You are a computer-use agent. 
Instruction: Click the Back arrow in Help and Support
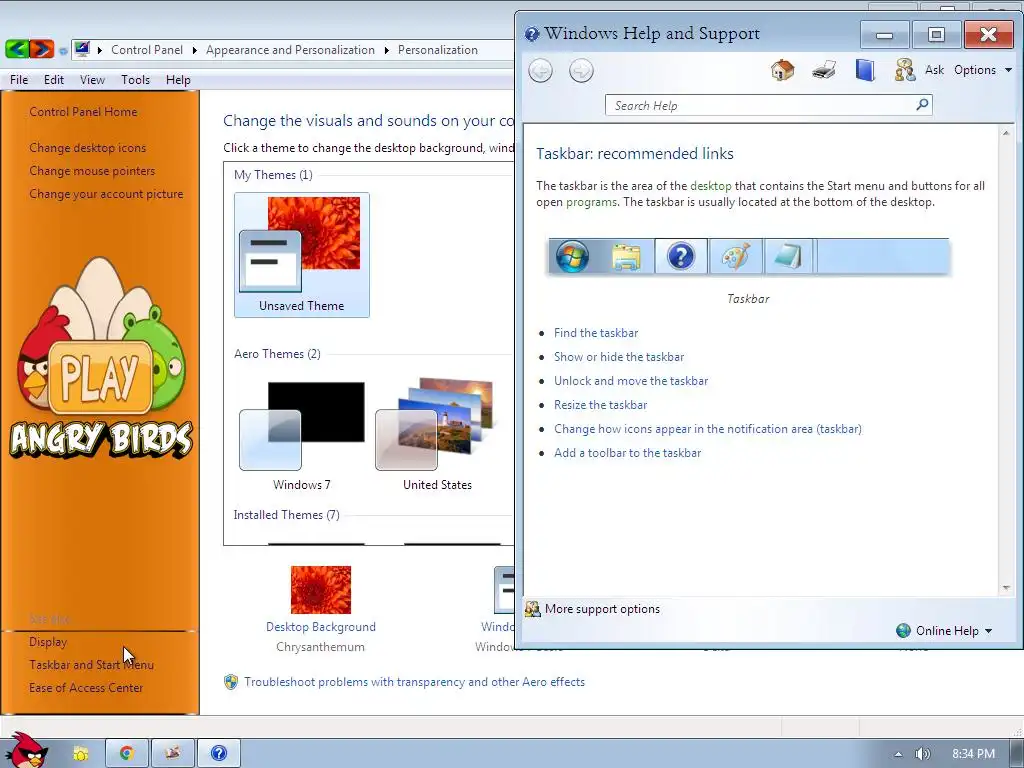point(540,71)
